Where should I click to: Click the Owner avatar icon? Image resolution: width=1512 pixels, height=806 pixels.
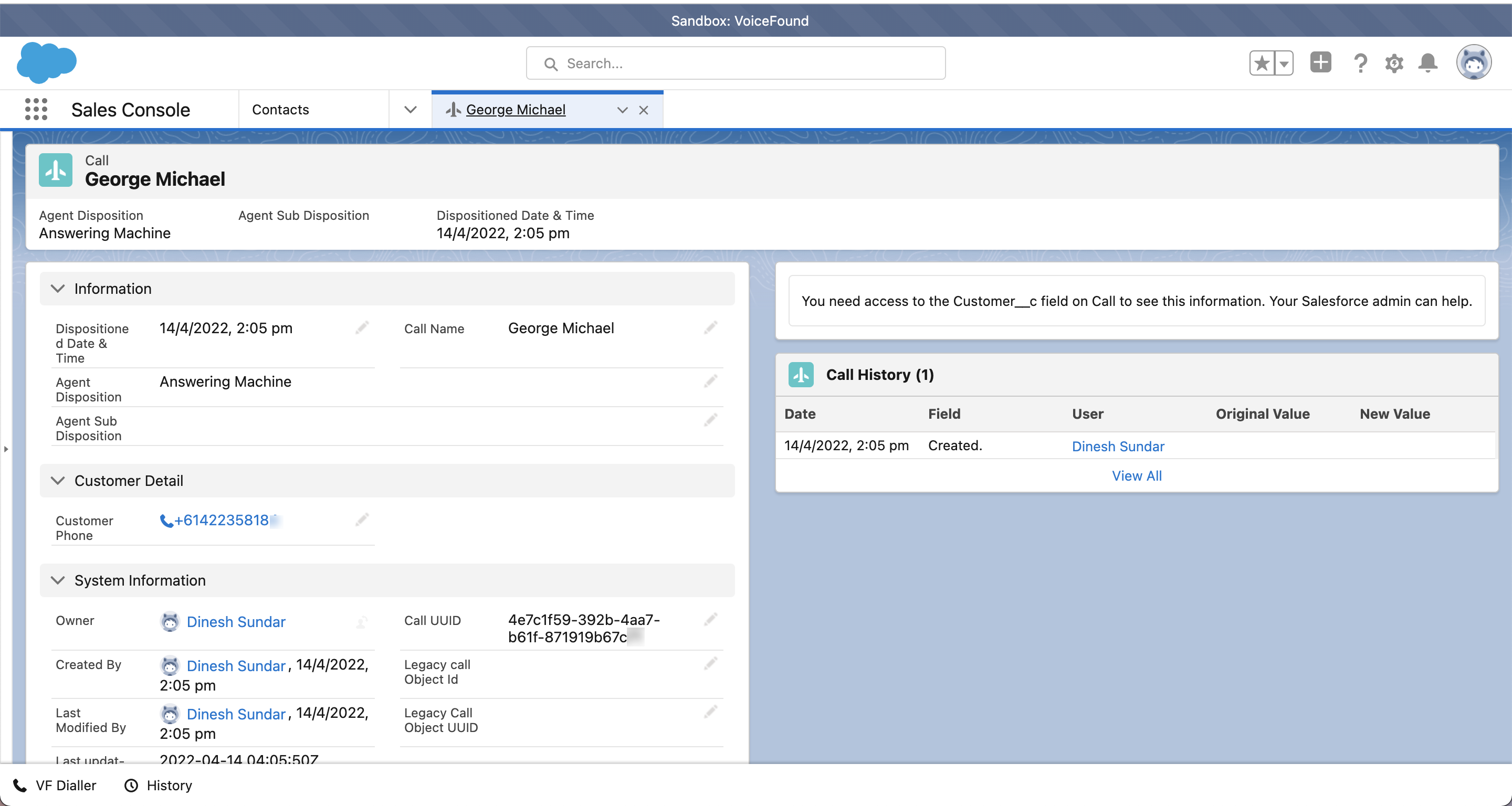(x=170, y=622)
